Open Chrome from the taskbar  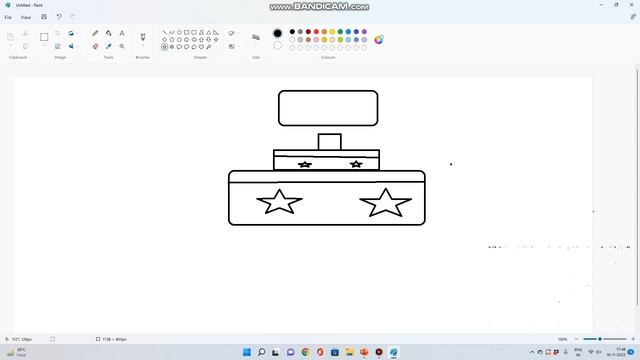pos(305,352)
